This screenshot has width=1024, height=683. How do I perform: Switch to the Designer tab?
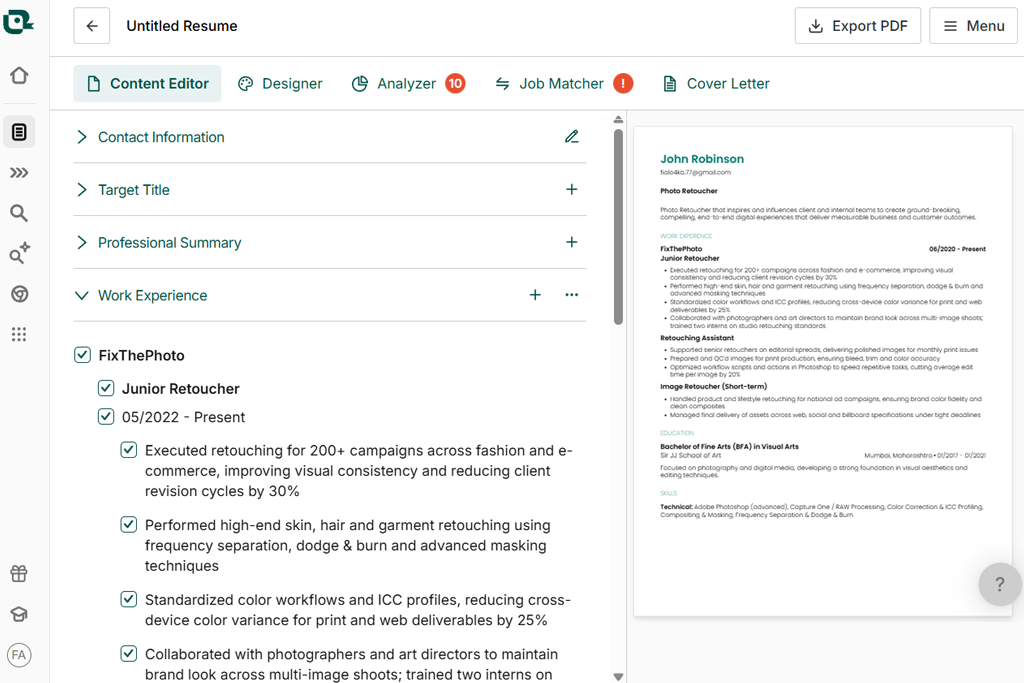pos(280,84)
